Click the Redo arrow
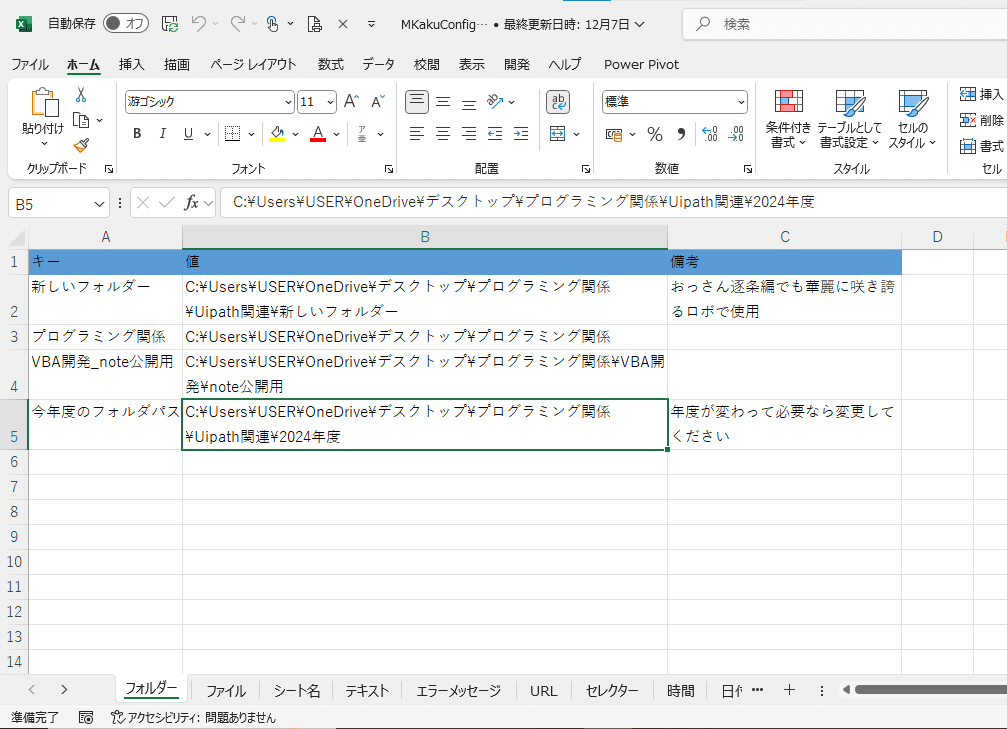The height and width of the screenshot is (729, 1007). pos(238,24)
